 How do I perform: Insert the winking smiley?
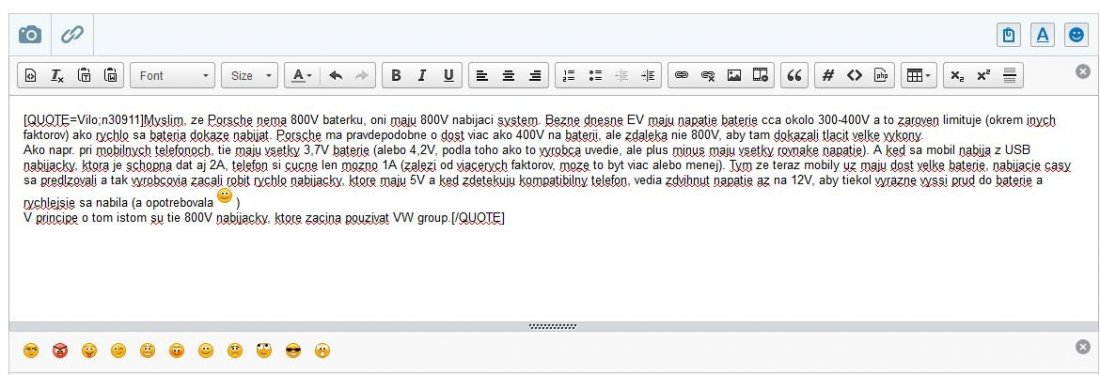click(119, 350)
